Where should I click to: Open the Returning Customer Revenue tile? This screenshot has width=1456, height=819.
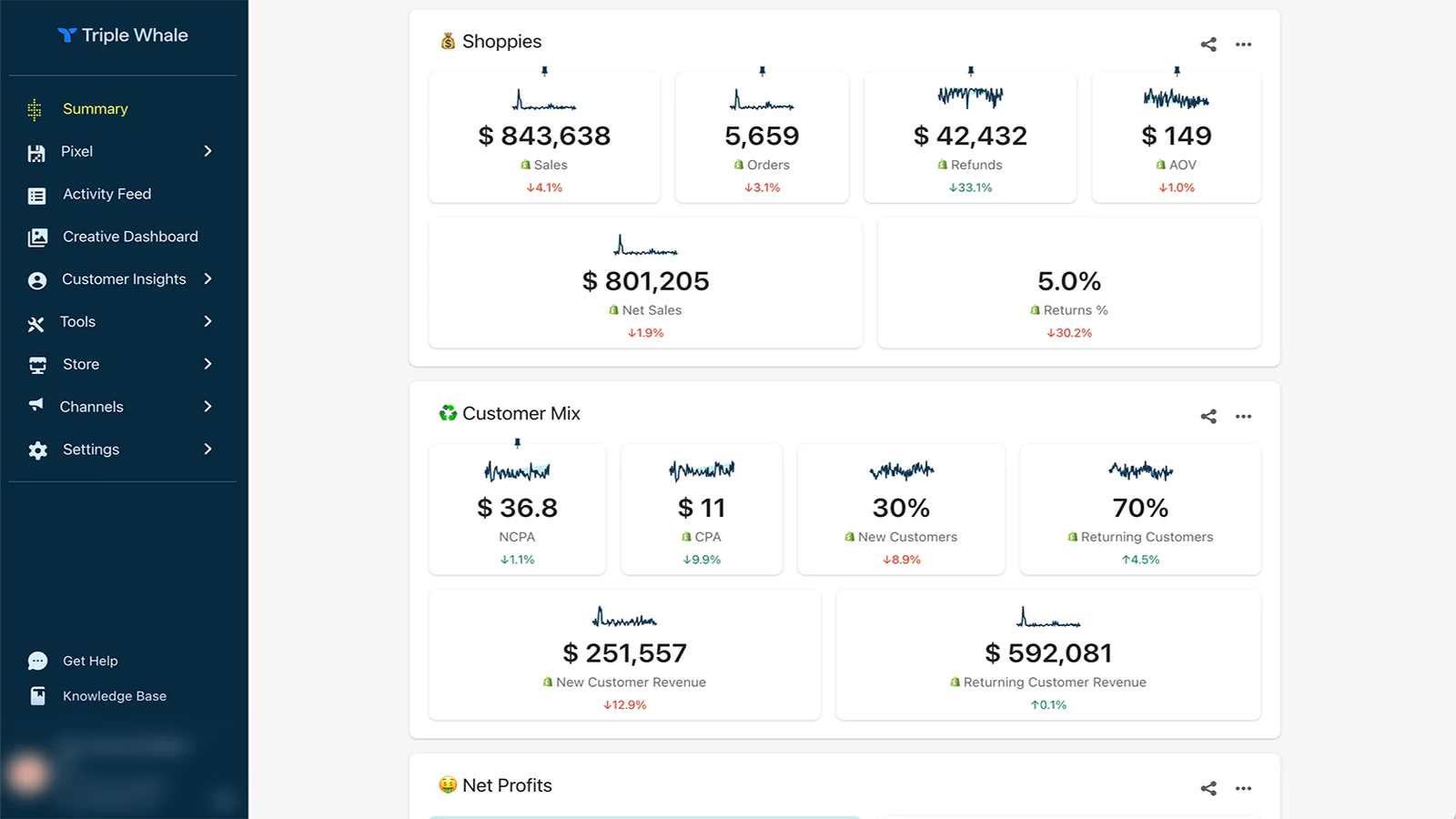(x=1048, y=655)
